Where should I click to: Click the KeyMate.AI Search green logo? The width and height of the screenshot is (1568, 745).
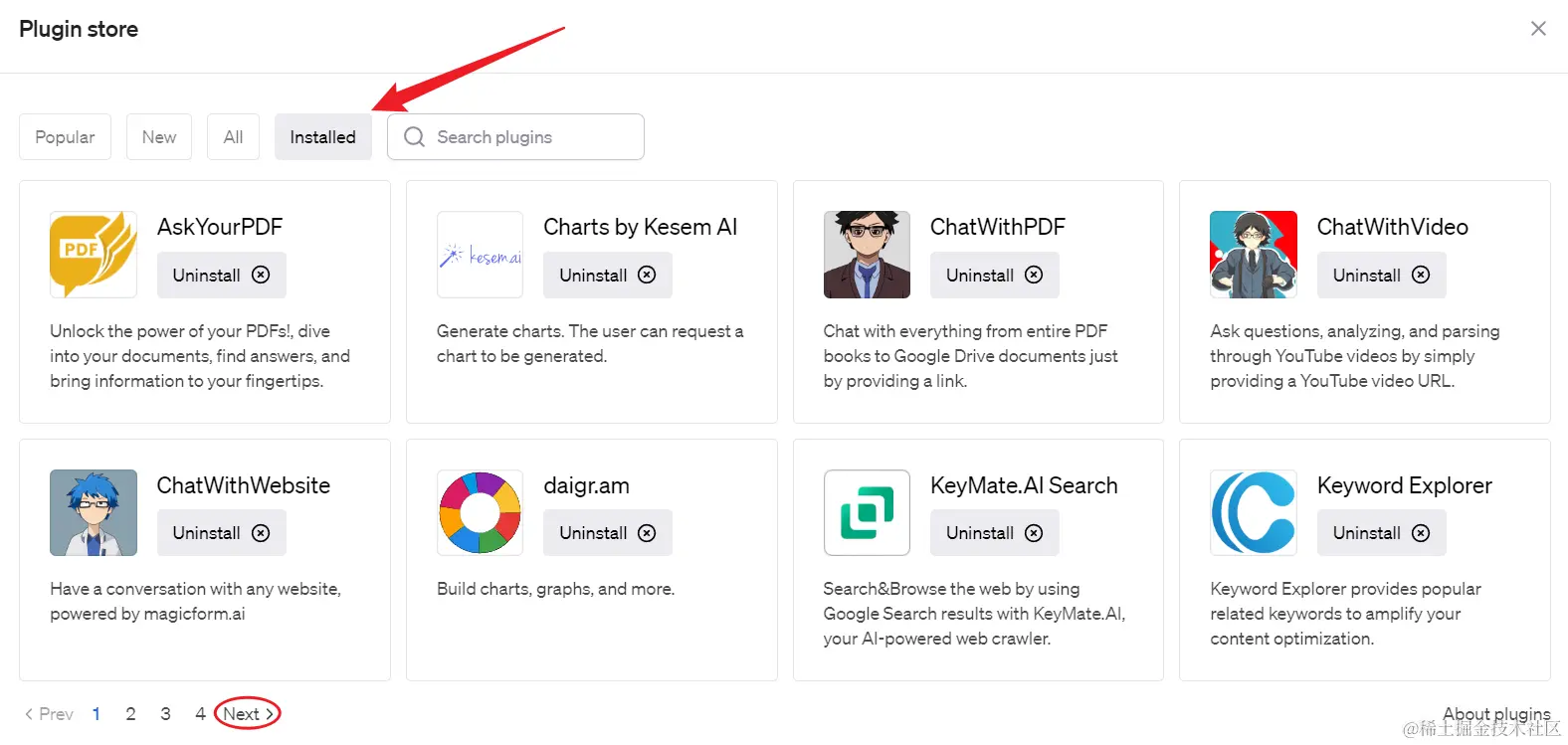(867, 512)
